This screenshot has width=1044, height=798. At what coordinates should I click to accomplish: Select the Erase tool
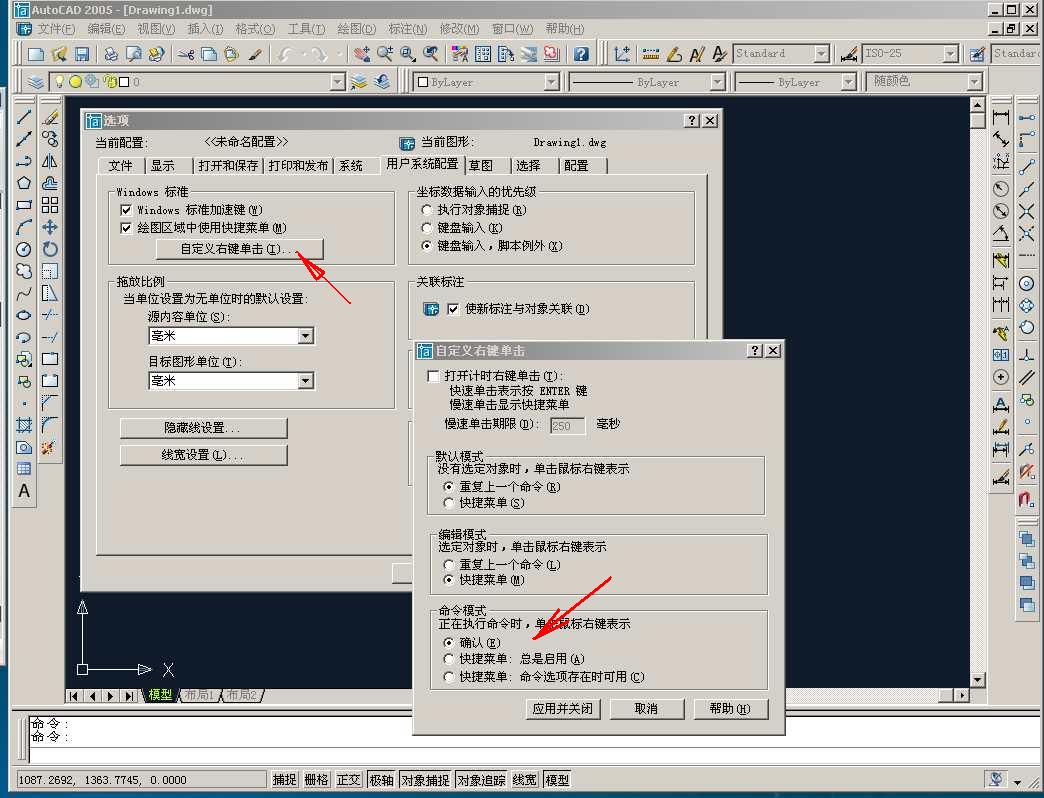50,117
